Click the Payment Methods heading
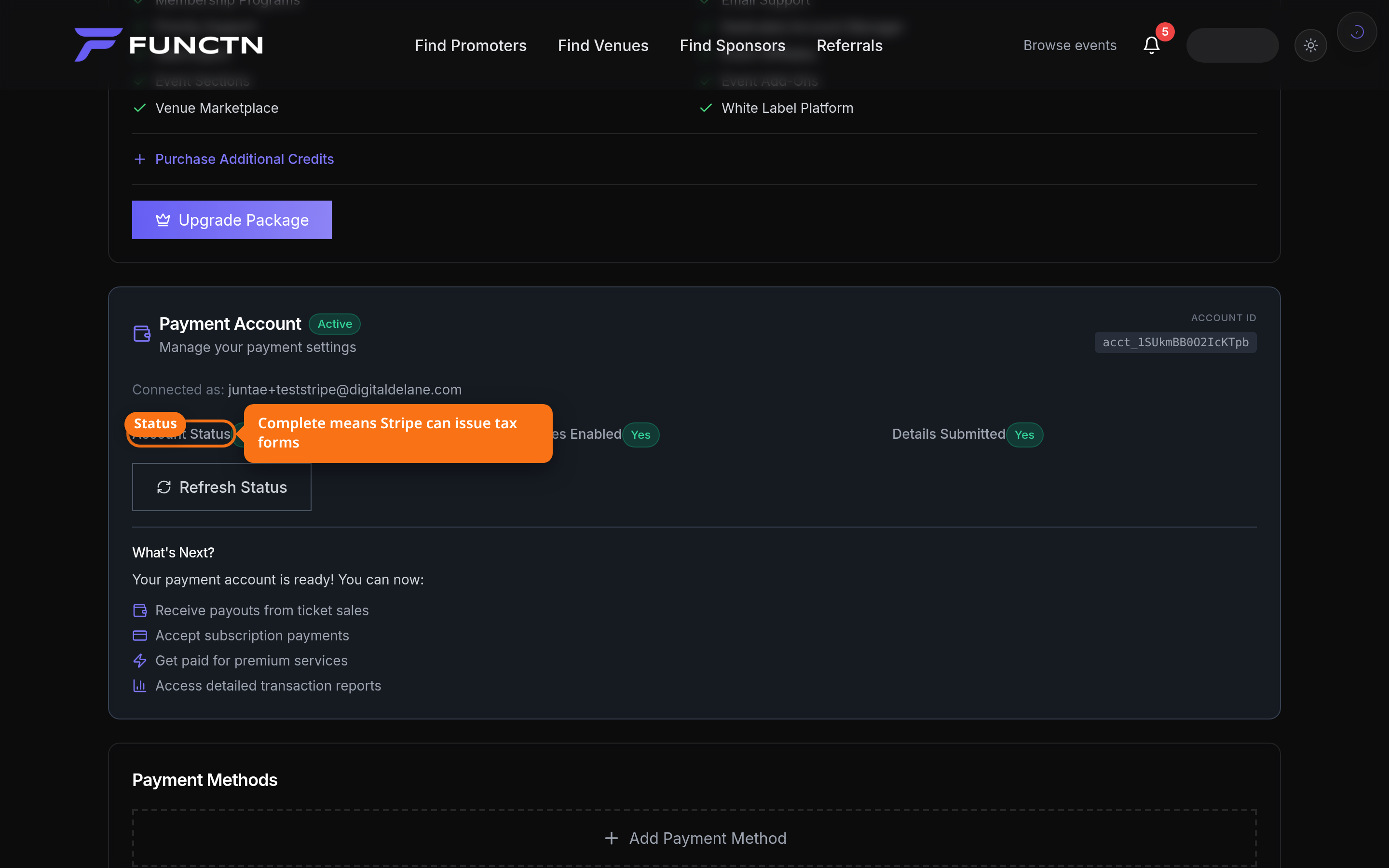Screen dimensions: 1389x868 [x=205, y=780]
